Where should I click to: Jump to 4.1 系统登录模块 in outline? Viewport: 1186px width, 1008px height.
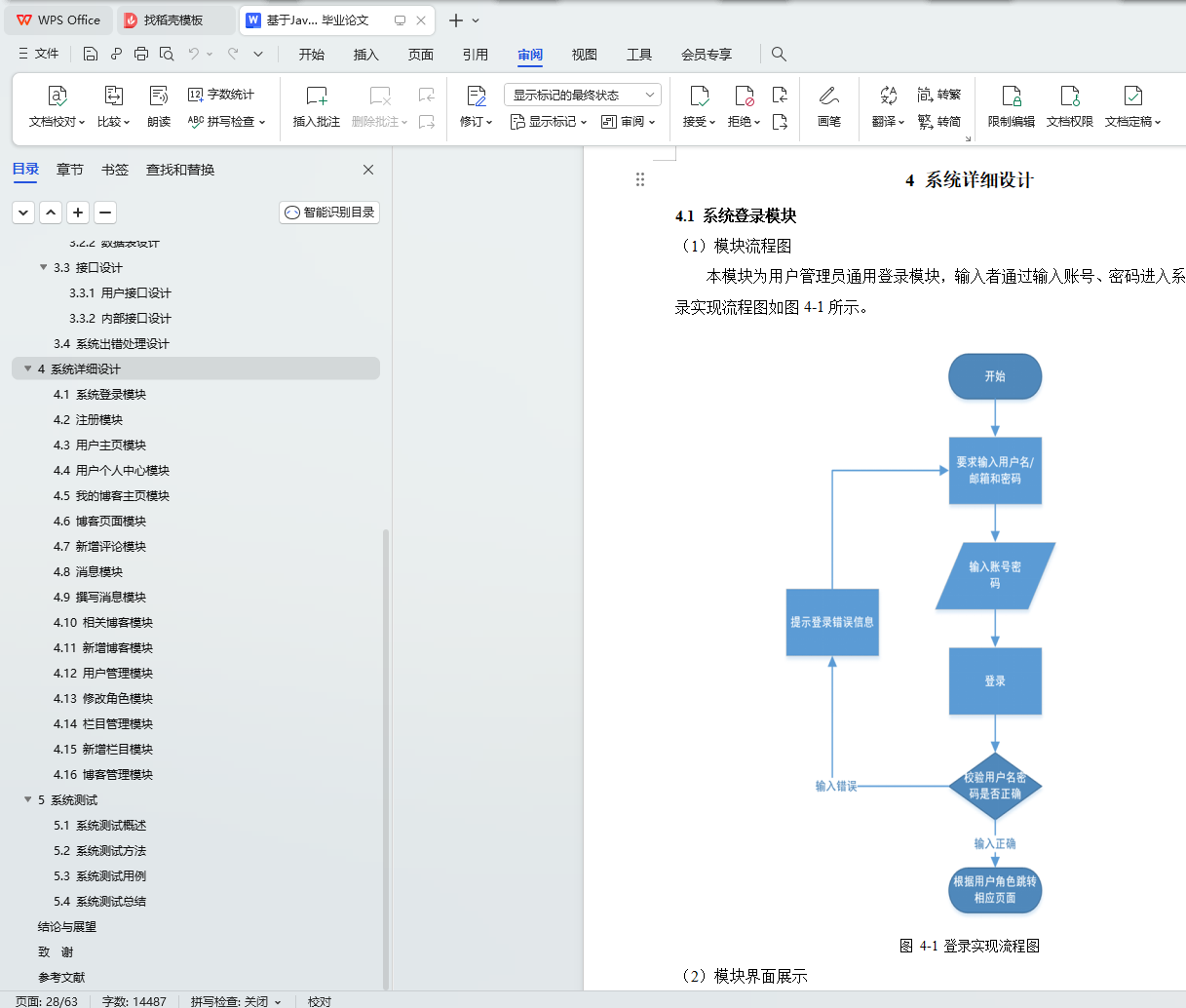point(99,394)
